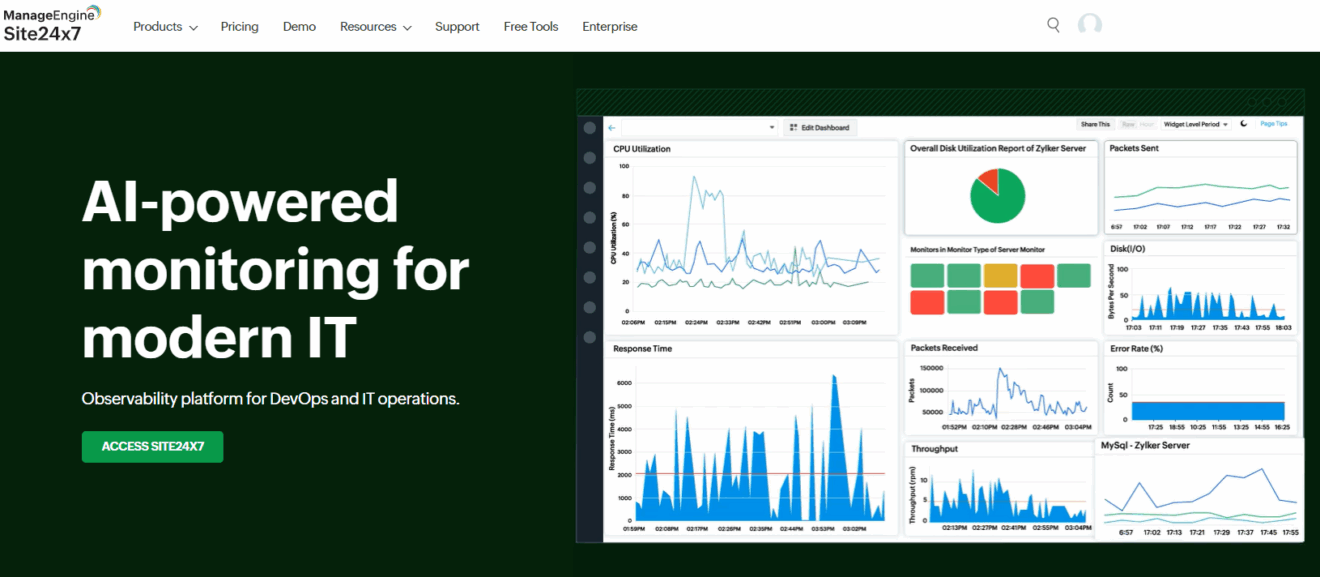Expand the Resources menu

point(375,27)
